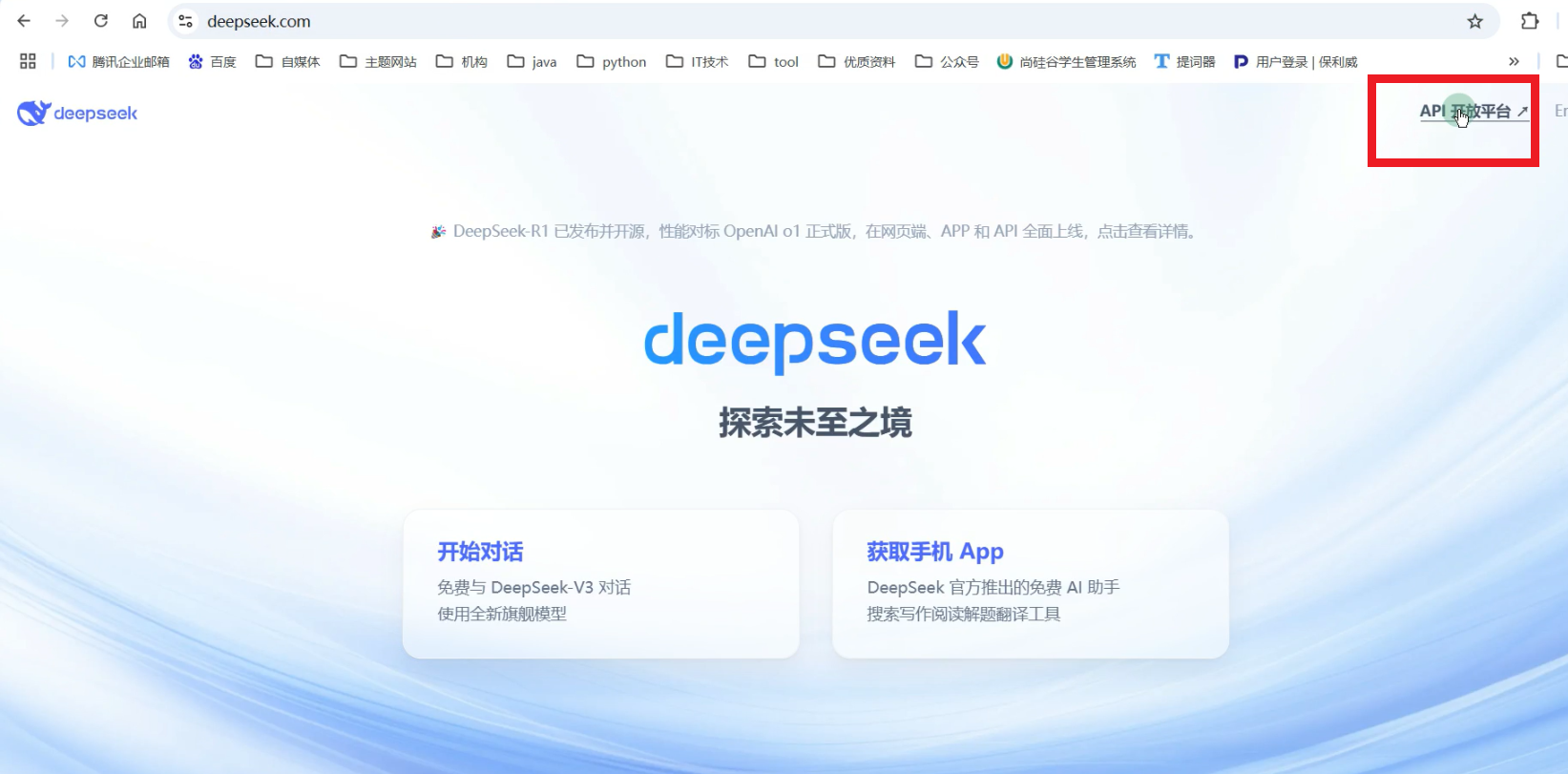Viewport: 1568px width, 774px height.
Task: Expand the python bookmark folder
Action: (x=611, y=61)
